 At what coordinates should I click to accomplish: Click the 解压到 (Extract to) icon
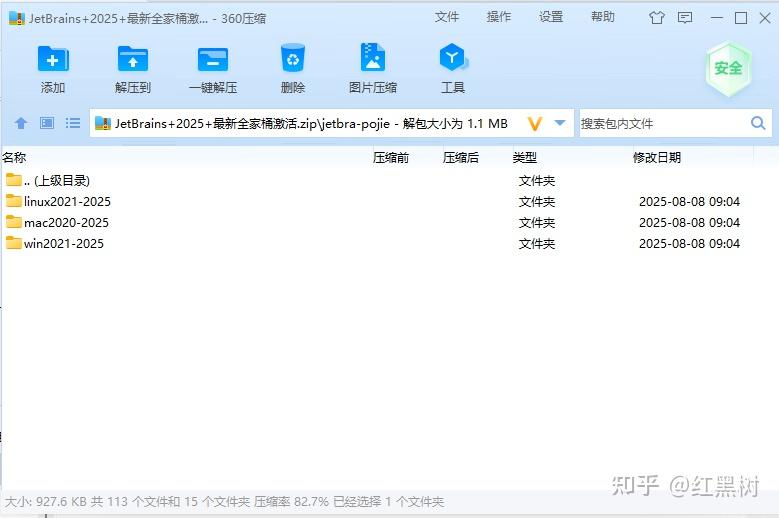[133, 59]
